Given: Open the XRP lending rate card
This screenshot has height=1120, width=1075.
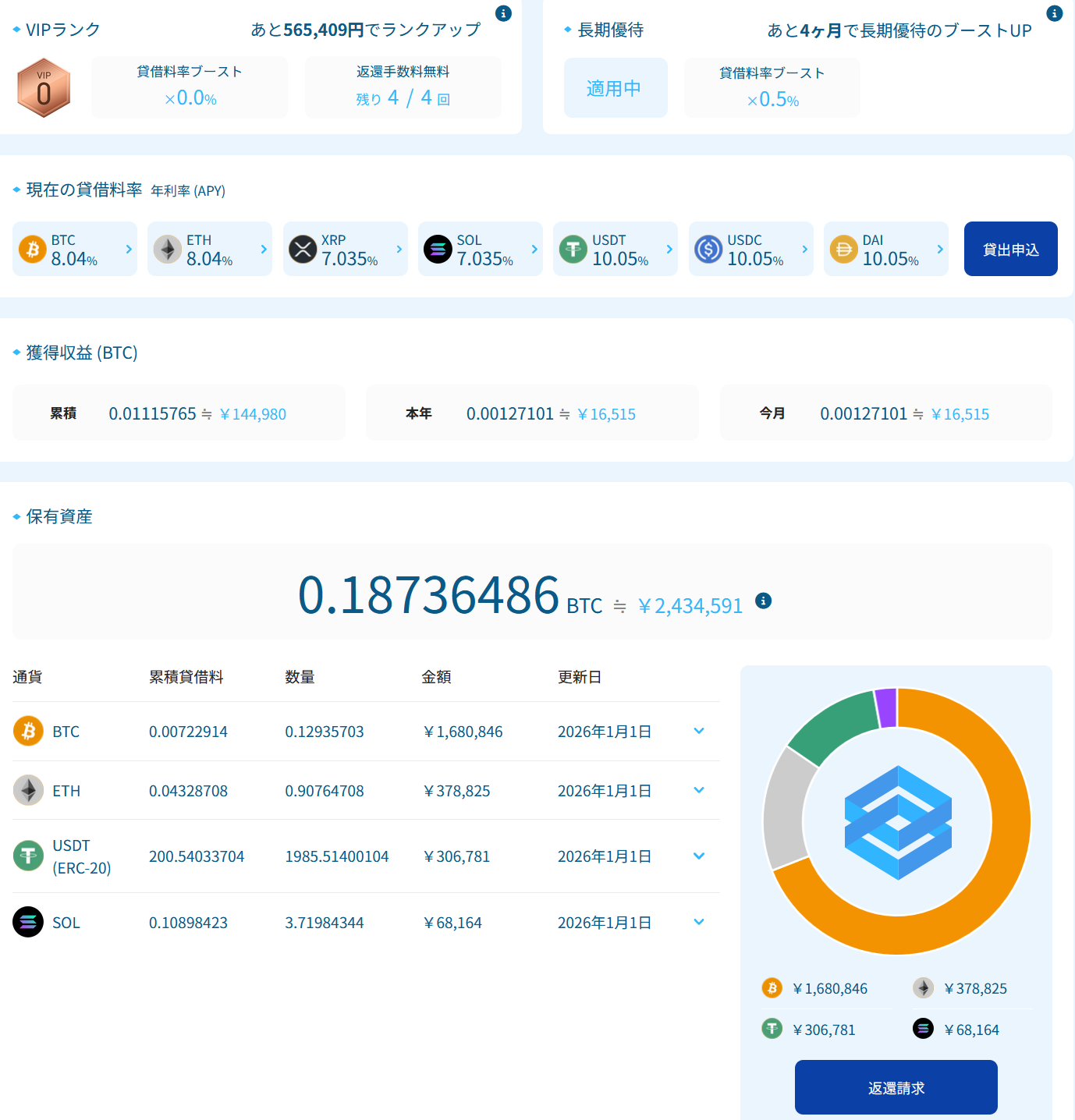Looking at the screenshot, I should coord(345,249).
